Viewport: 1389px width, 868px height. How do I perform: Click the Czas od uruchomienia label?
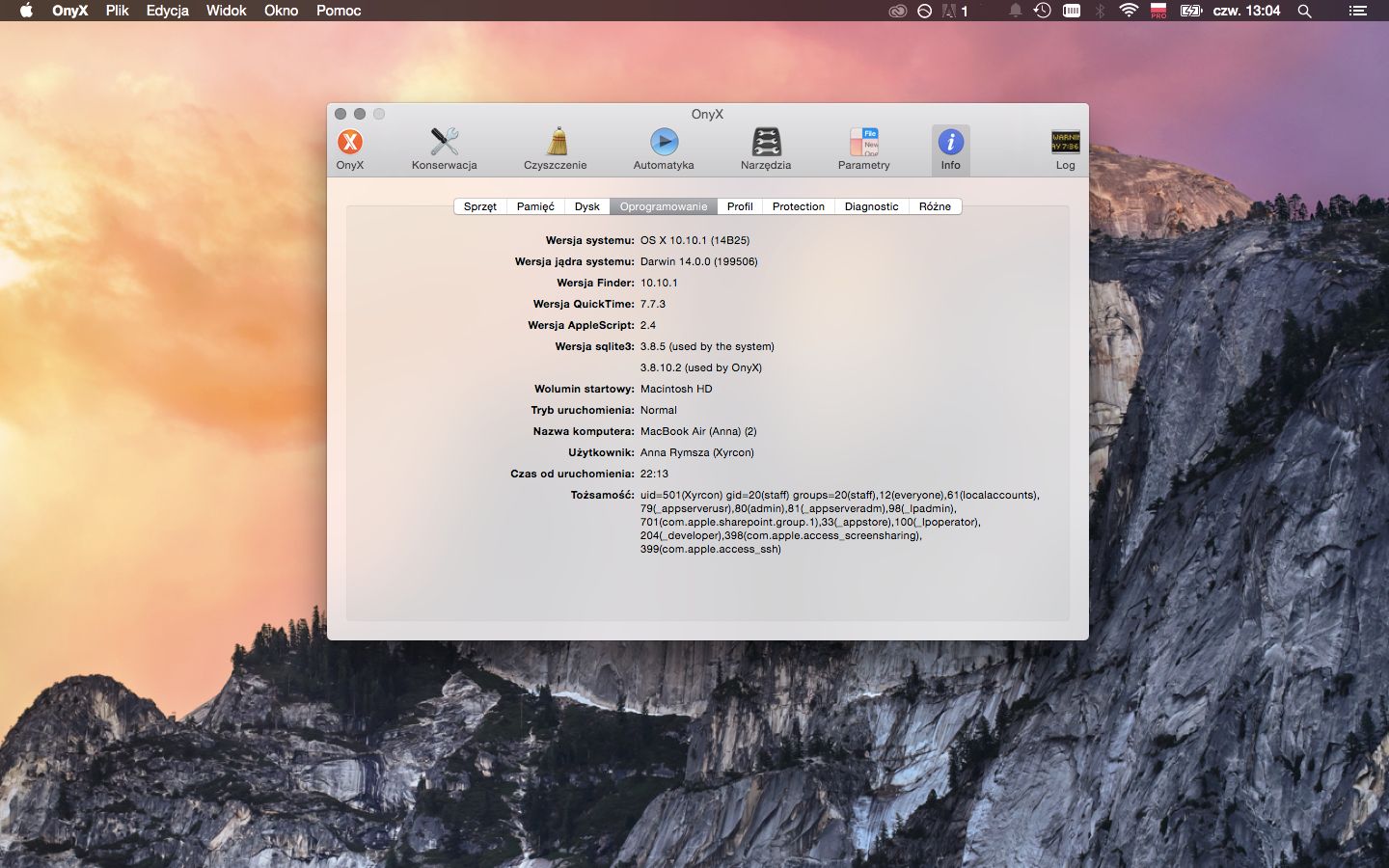(x=573, y=474)
